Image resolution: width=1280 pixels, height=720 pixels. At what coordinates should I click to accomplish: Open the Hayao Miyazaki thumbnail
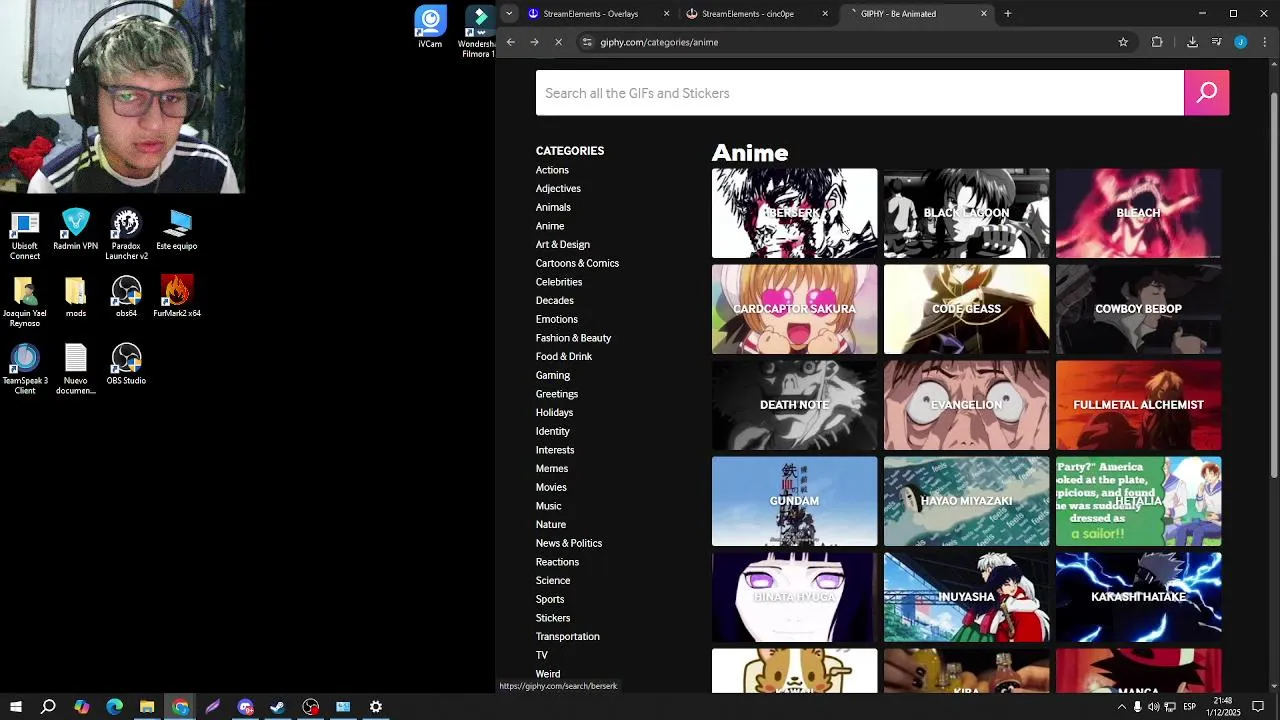pos(966,501)
